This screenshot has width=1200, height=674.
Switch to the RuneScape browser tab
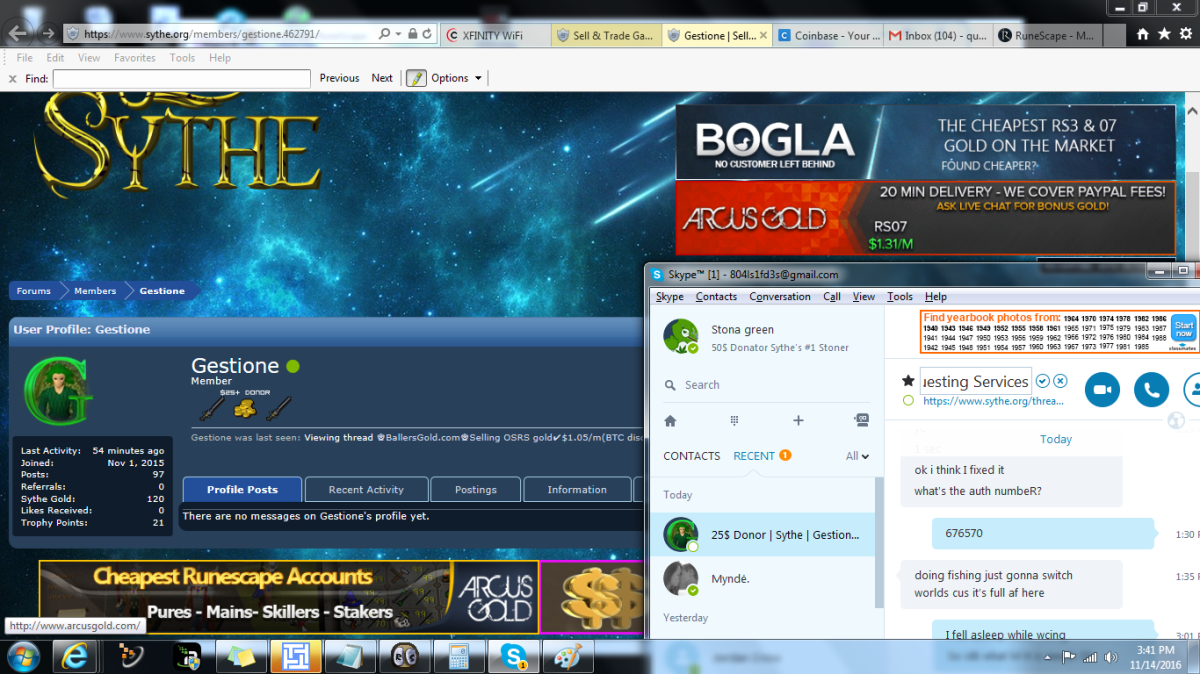[x=1047, y=35]
